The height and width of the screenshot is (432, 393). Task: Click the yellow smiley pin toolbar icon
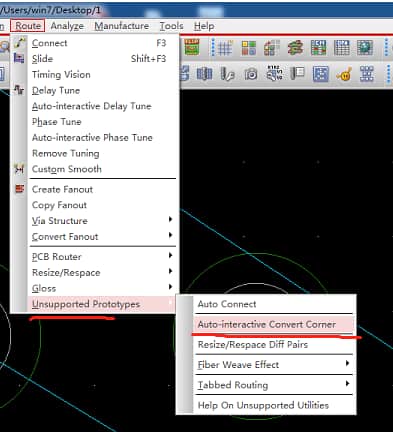[x=344, y=74]
